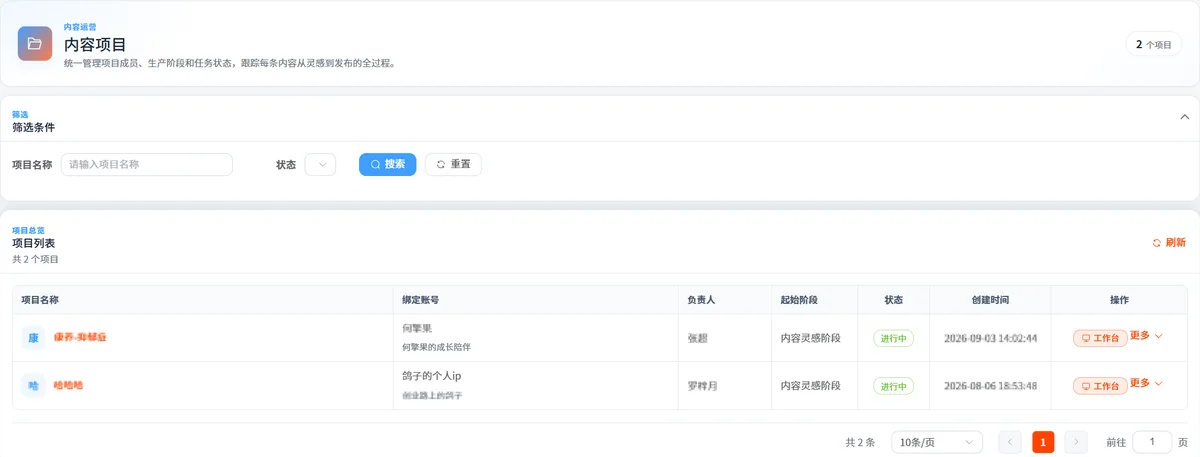Click the 搜索 search button
Image resolution: width=1200 pixels, height=457 pixels.
(387, 164)
